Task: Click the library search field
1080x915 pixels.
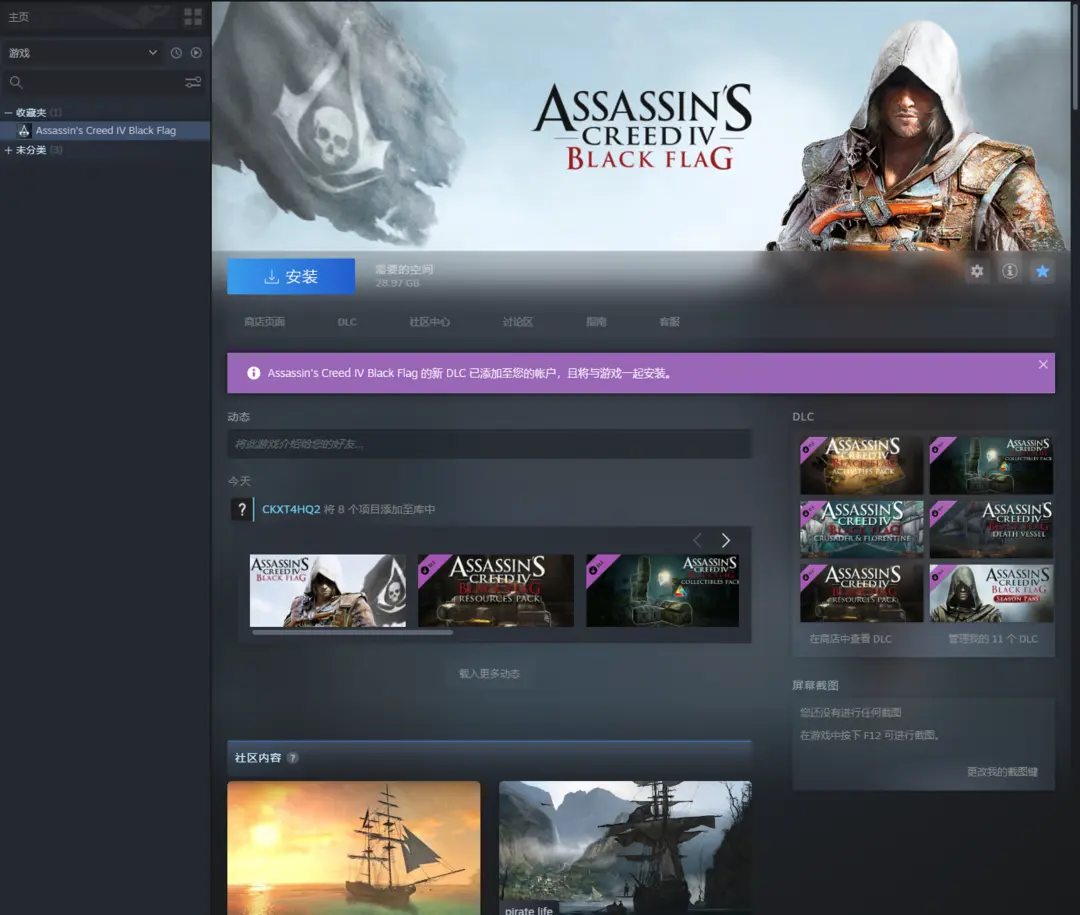Action: pos(103,83)
